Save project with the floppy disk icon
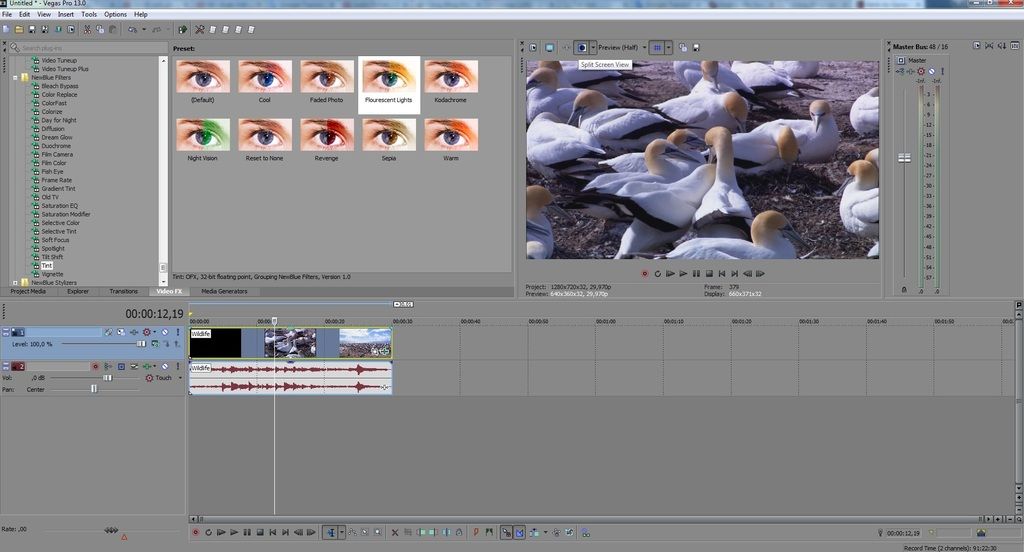1024x552 pixels. (x=32, y=29)
